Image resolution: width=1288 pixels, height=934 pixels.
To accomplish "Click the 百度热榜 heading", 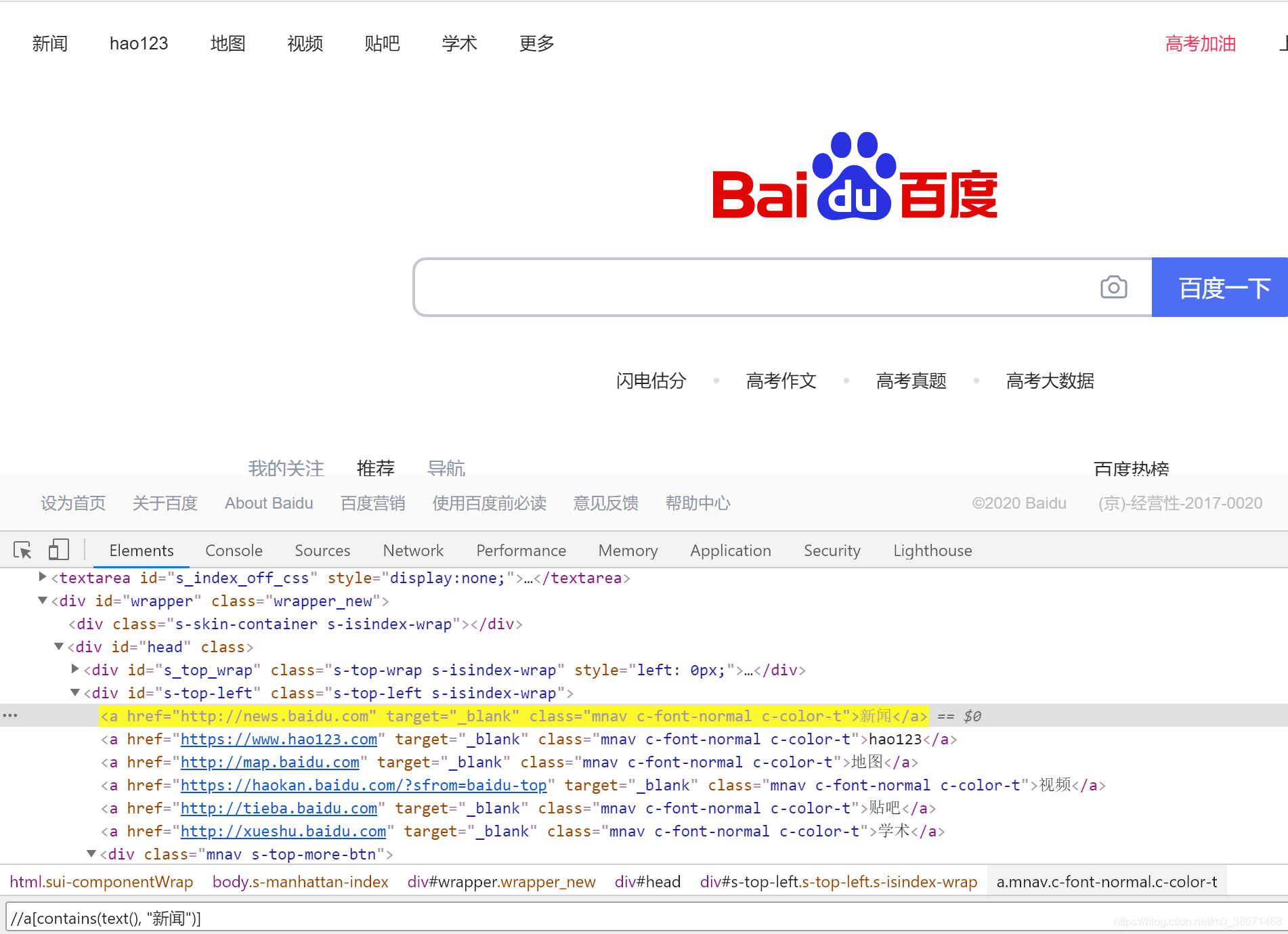I will pyautogui.click(x=1131, y=468).
